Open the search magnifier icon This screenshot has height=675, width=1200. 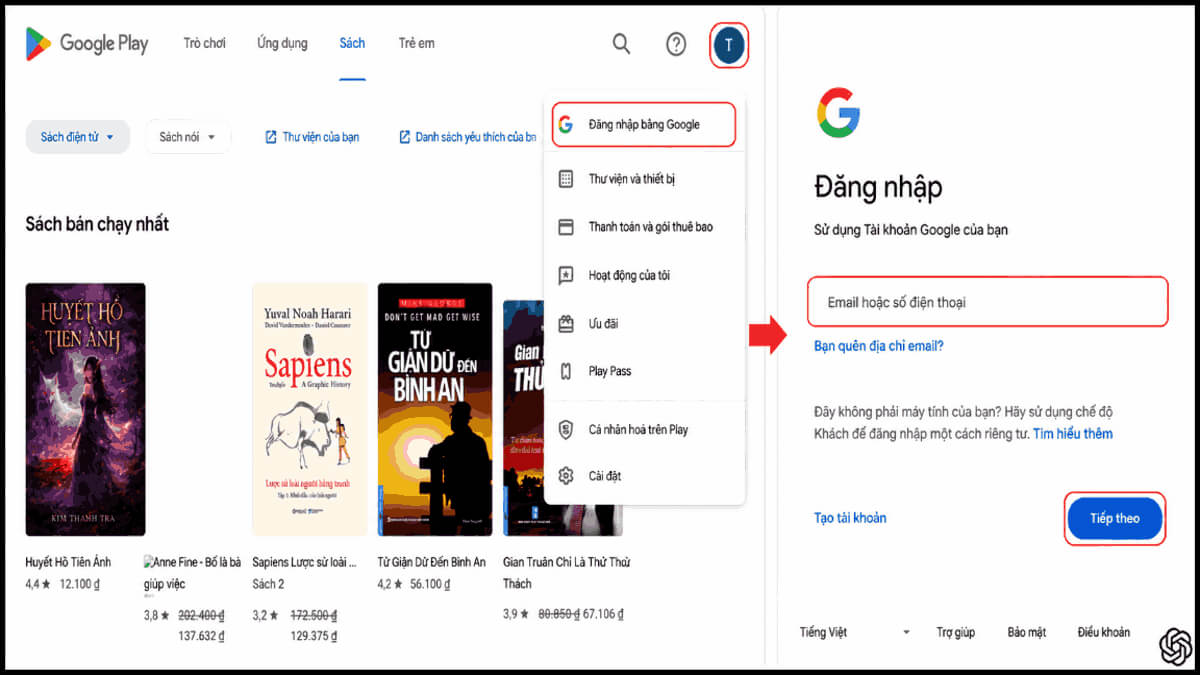click(622, 44)
